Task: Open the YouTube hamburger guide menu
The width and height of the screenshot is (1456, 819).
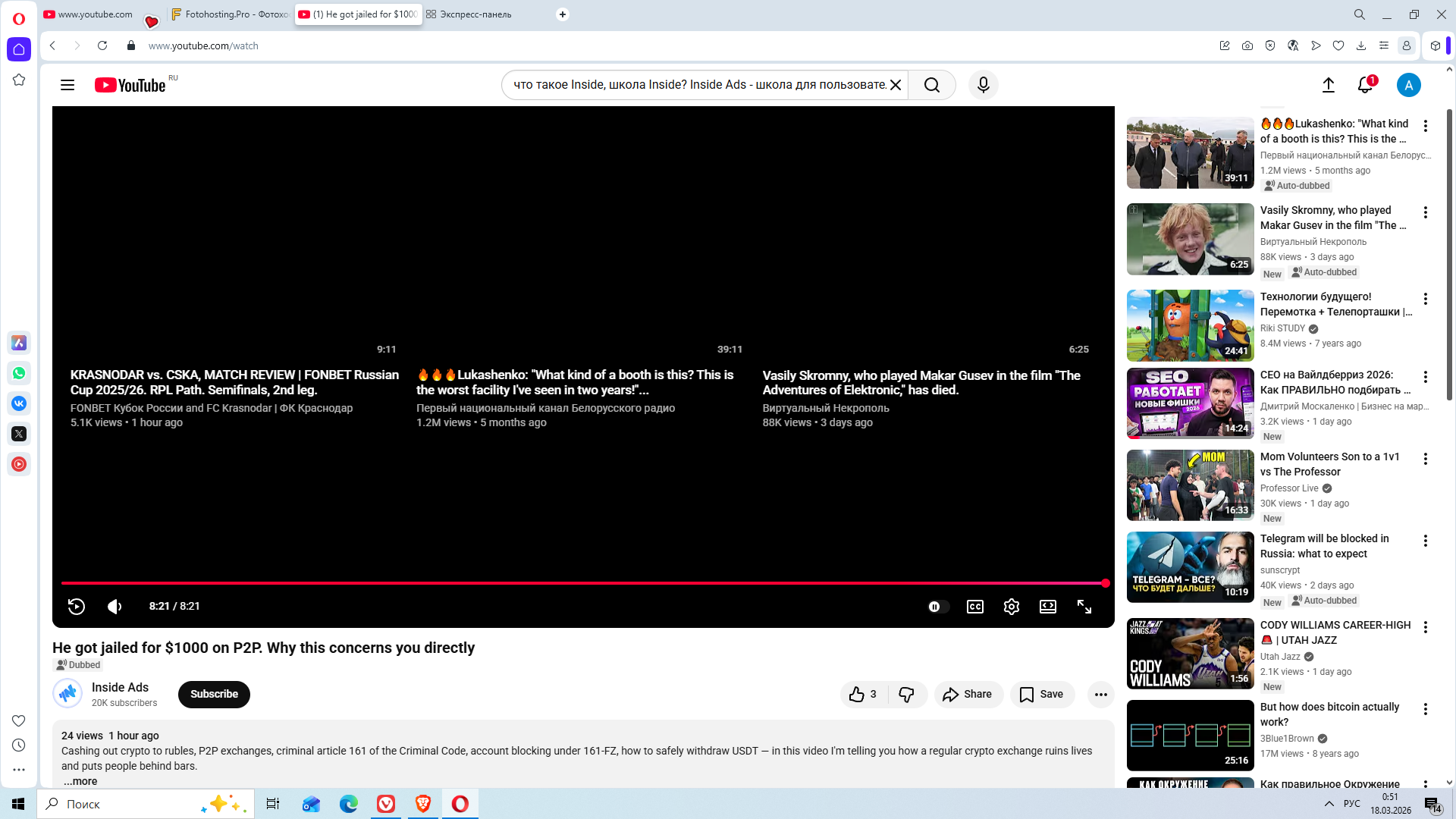Action: [67, 85]
